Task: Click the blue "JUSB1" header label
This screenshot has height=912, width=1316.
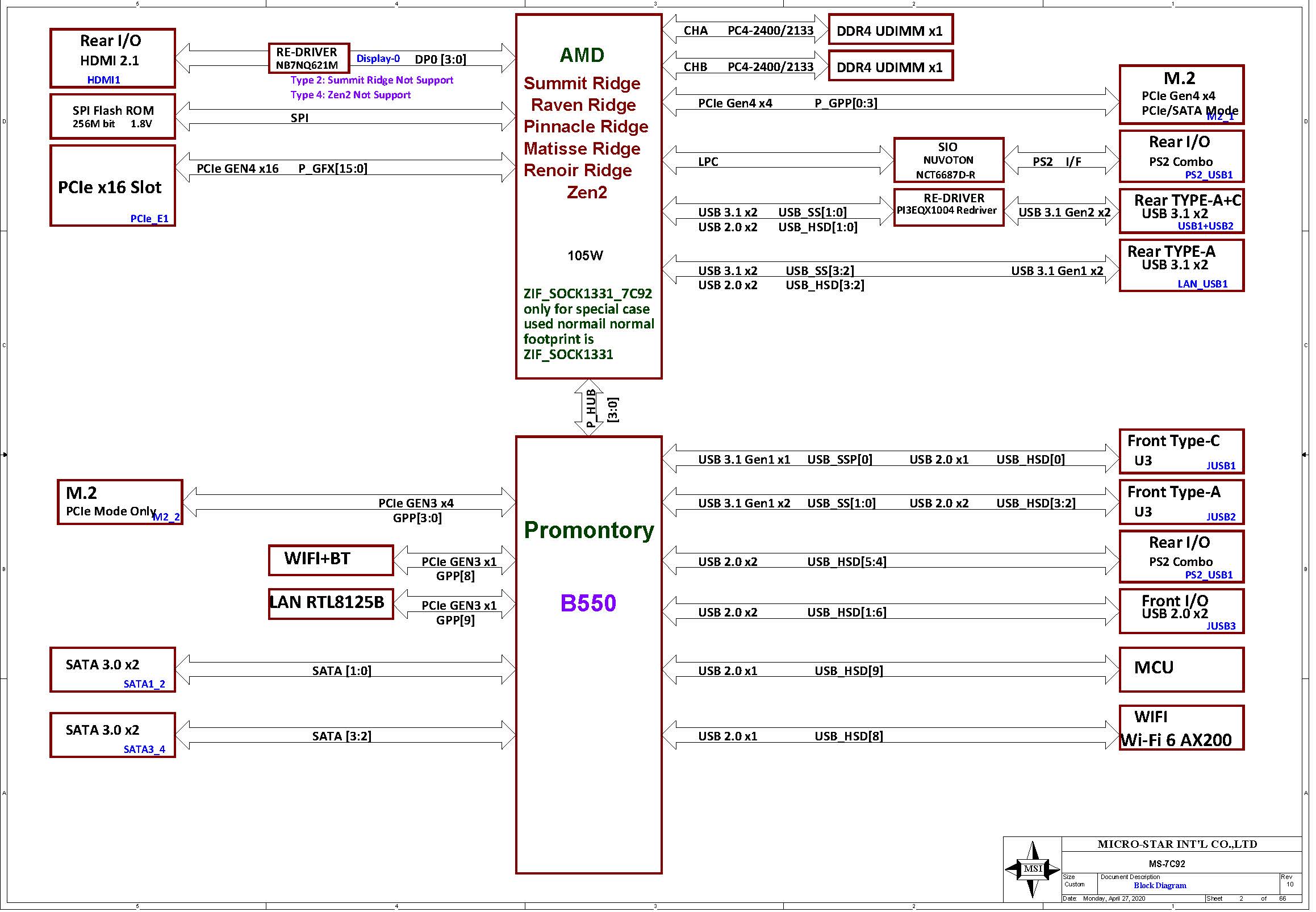Action: pyautogui.click(x=1221, y=467)
